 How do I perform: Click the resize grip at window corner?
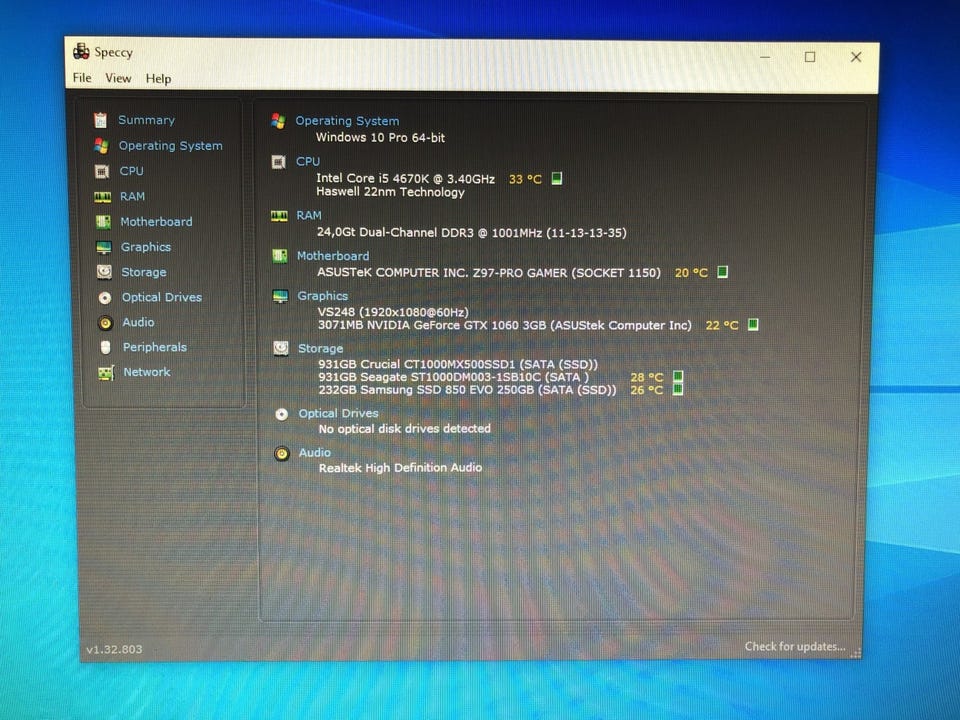pyautogui.click(x=856, y=653)
